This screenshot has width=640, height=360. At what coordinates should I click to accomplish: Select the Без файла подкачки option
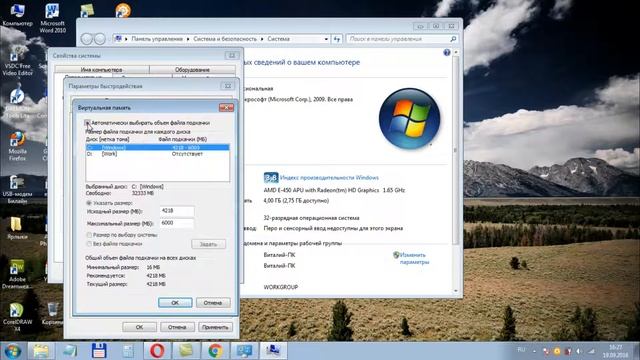tap(89, 244)
